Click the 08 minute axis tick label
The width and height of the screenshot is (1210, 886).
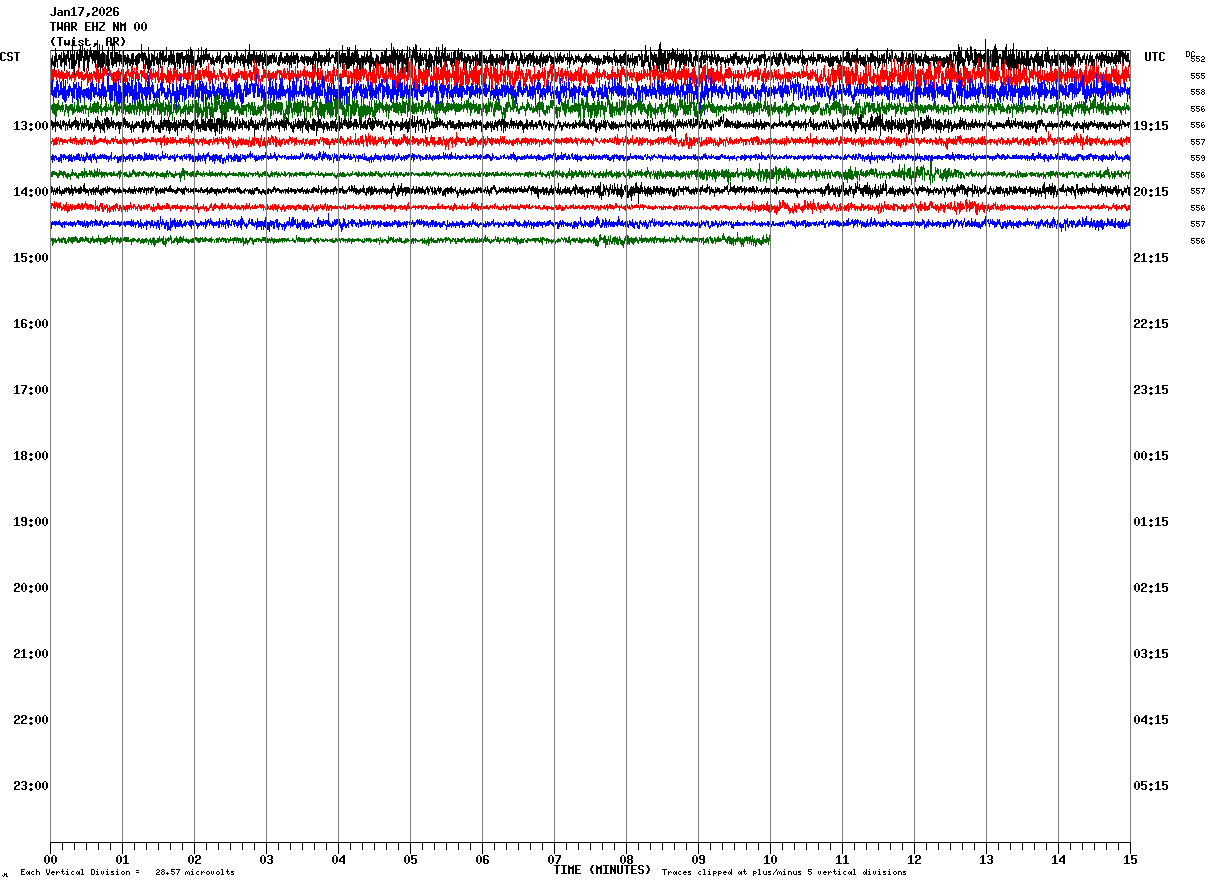626,860
